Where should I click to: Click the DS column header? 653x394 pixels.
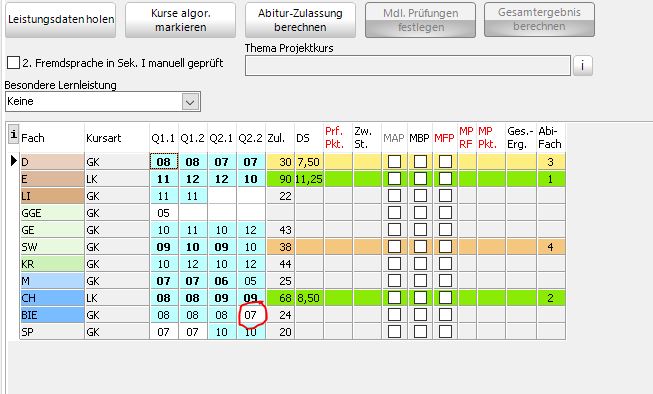(309, 138)
